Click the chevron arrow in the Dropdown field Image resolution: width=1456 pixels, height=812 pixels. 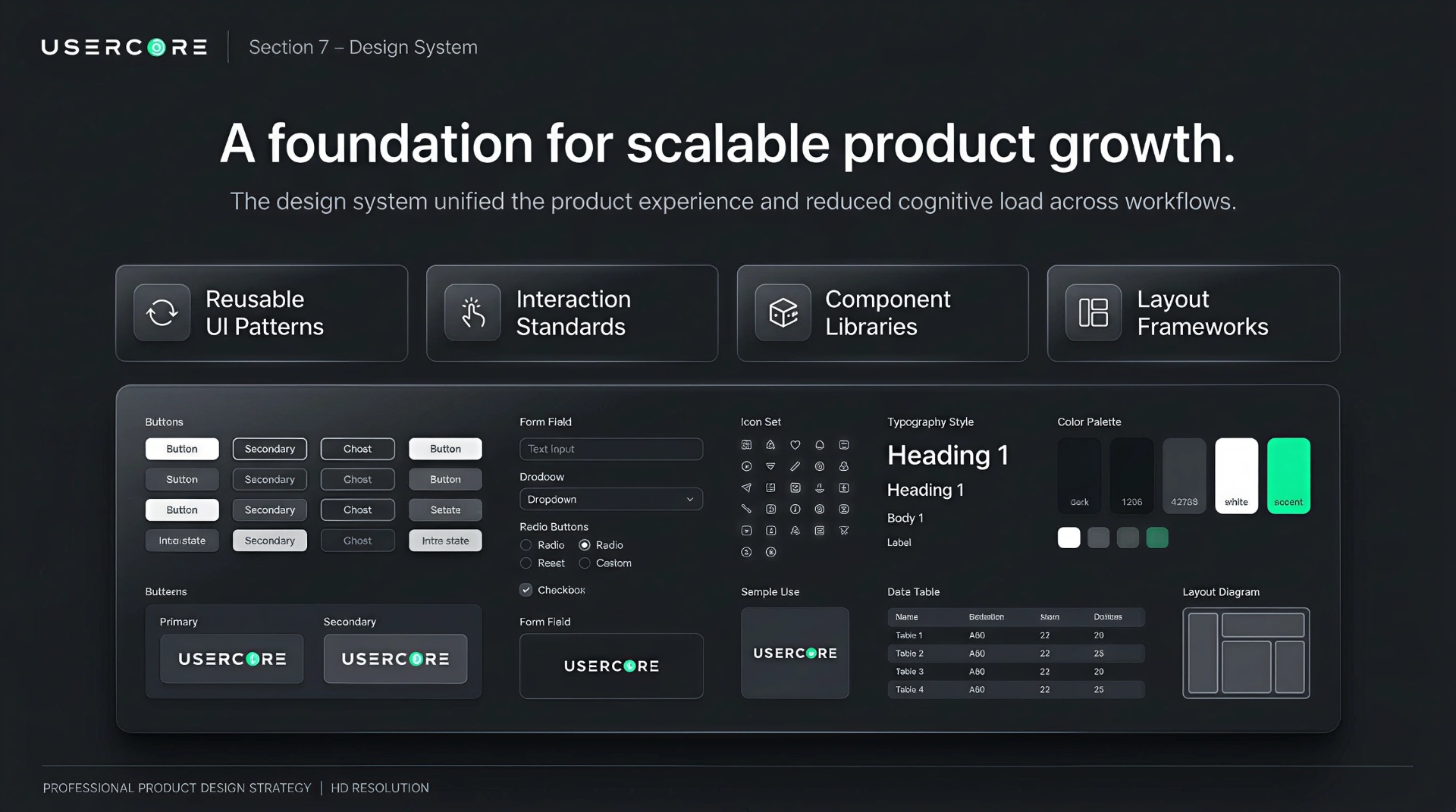(x=690, y=500)
